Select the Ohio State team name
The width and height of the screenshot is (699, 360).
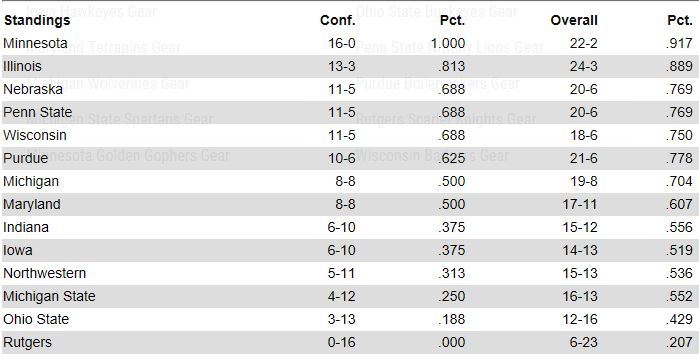tap(36, 319)
